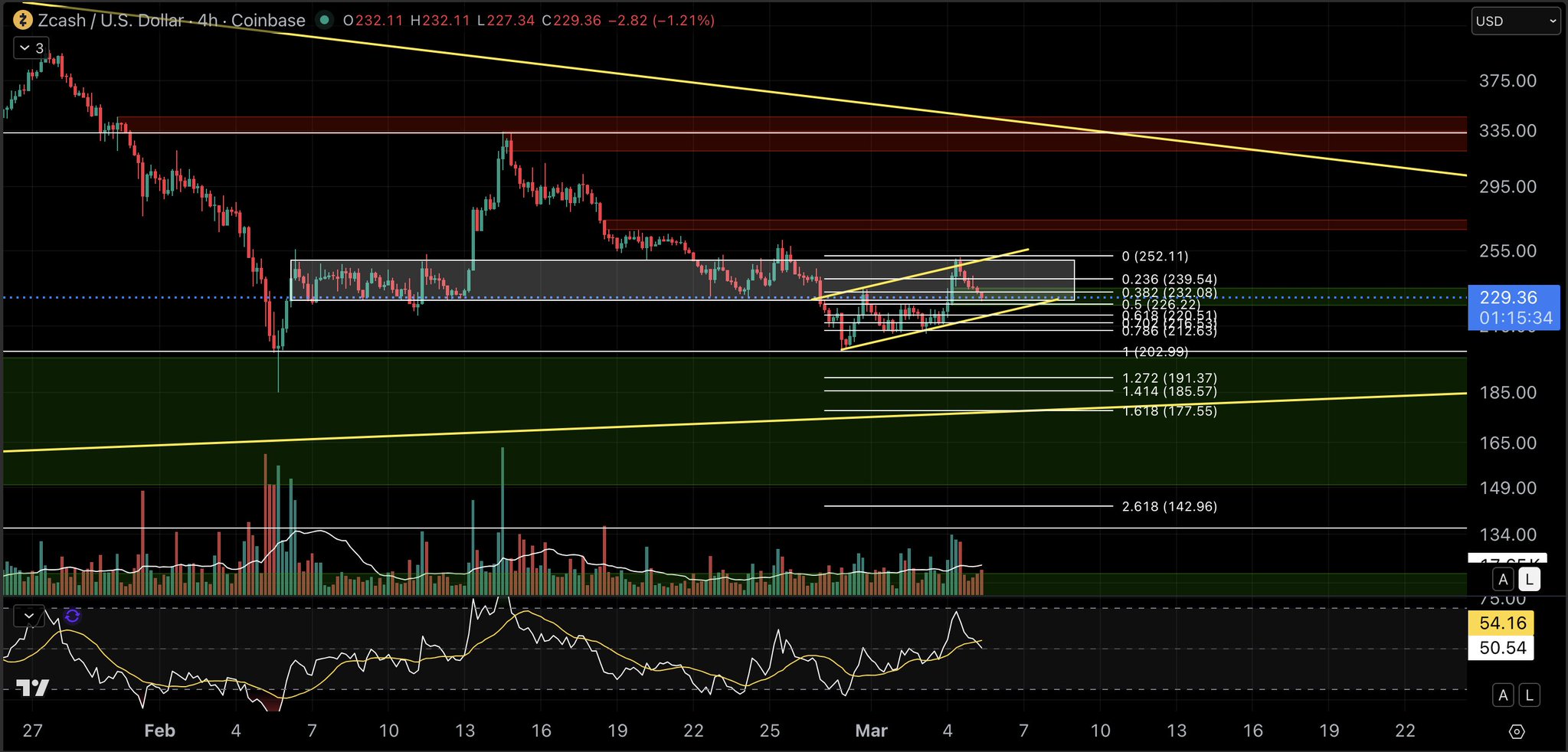Toggle auto scale (A) on the main price pane
Screen dimensions: 1568x752
[1503, 580]
